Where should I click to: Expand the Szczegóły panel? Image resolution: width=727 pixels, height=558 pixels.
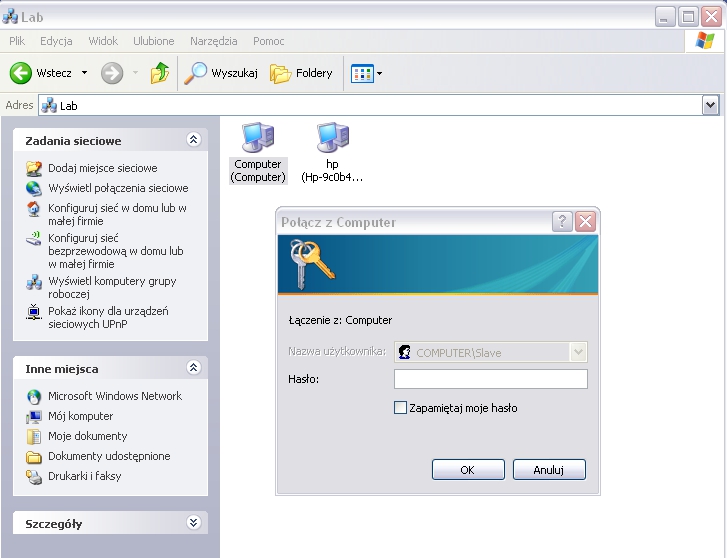point(194,523)
